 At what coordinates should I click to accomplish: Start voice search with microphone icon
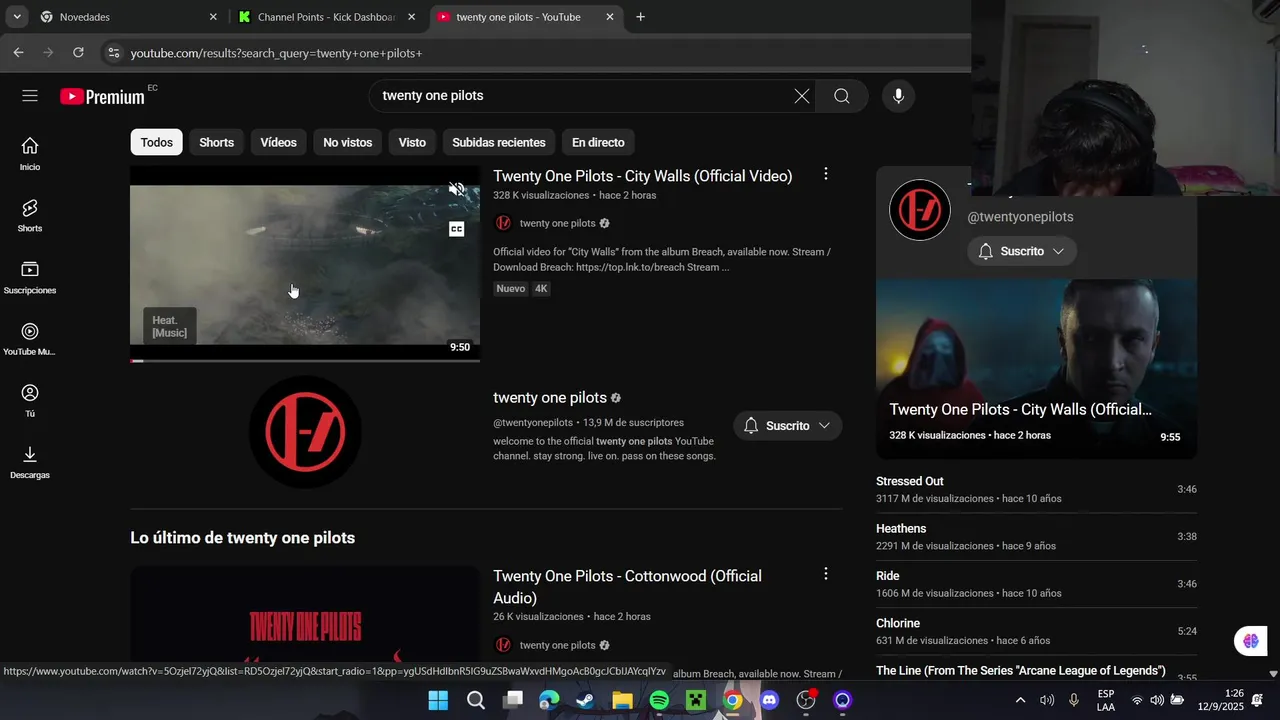point(898,96)
